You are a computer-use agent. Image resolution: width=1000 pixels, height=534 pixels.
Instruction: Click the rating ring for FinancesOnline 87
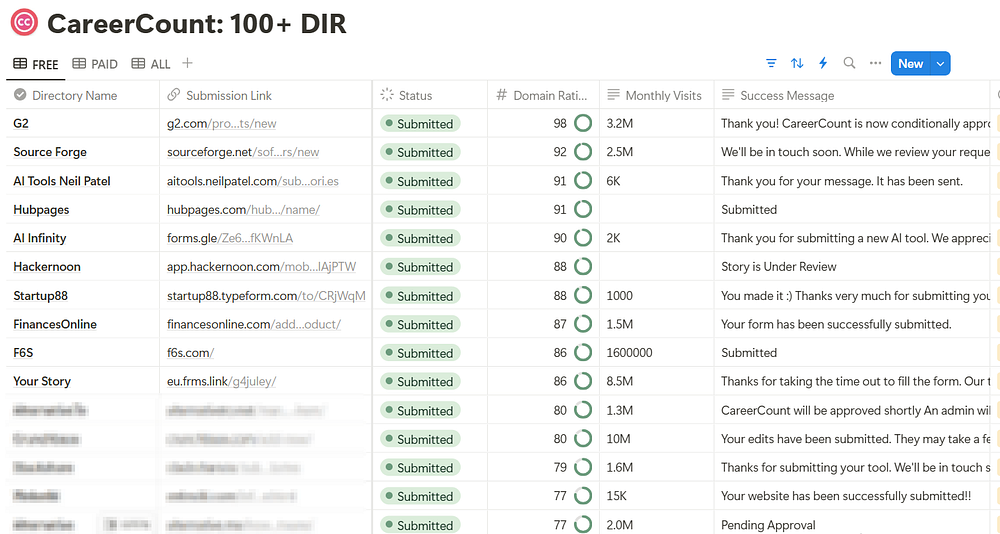coord(583,324)
